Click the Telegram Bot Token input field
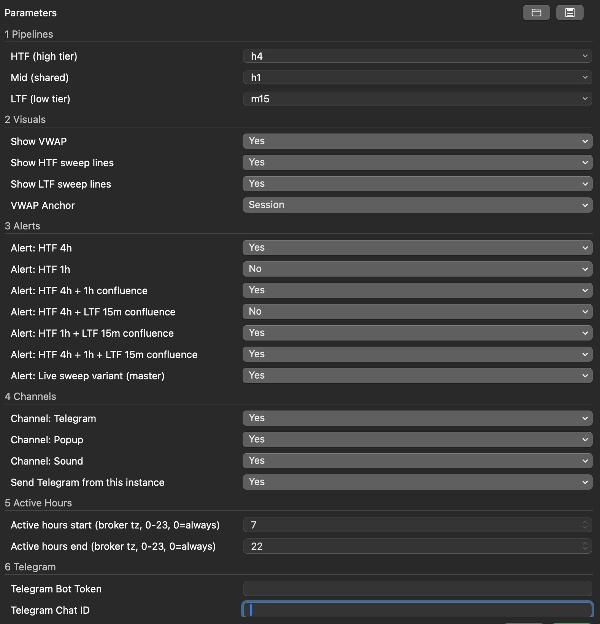The height and width of the screenshot is (624, 600). pos(417,589)
